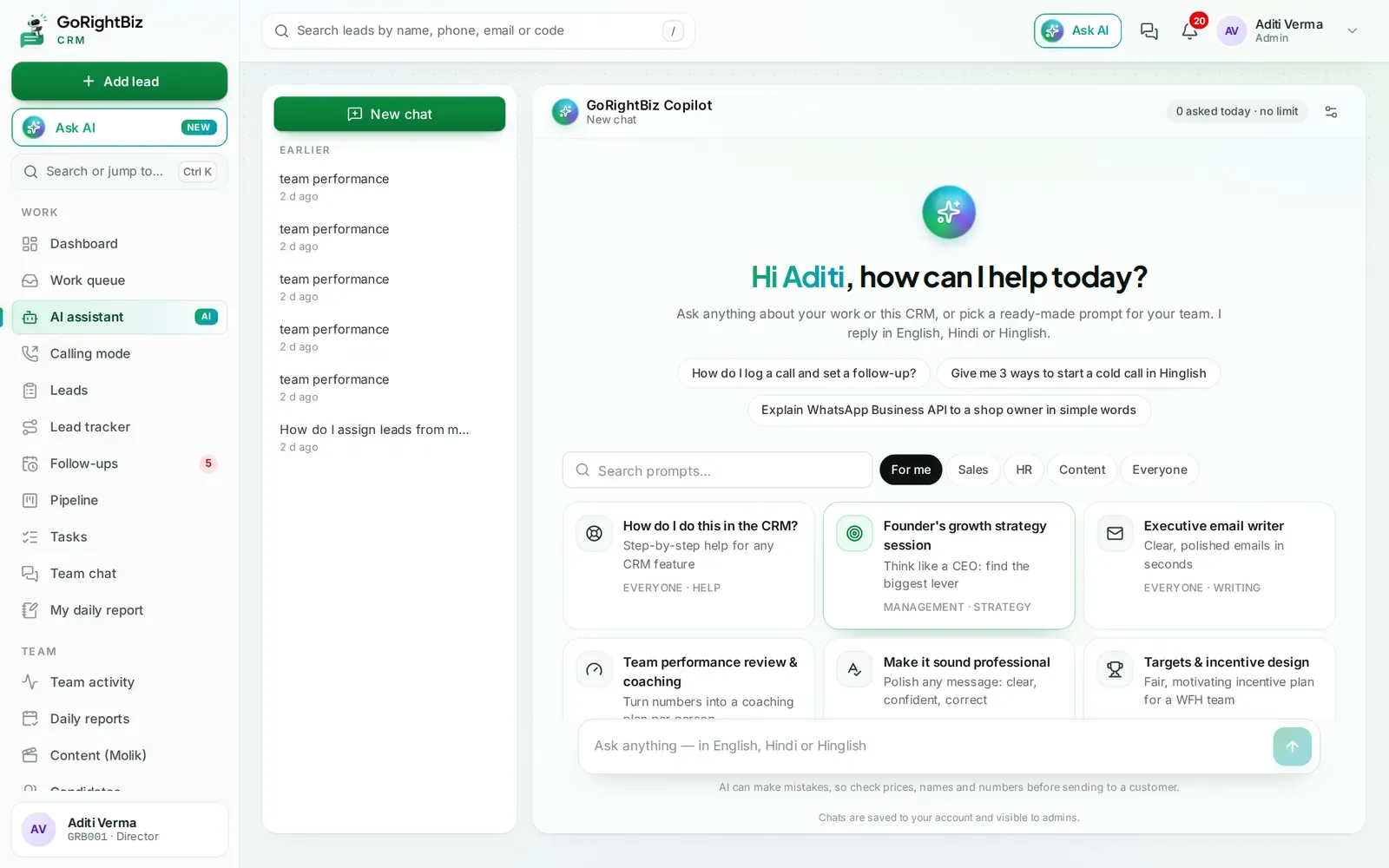Open Copilot settings sliders icon
Viewport: 1389px width, 868px height.
(1331, 112)
